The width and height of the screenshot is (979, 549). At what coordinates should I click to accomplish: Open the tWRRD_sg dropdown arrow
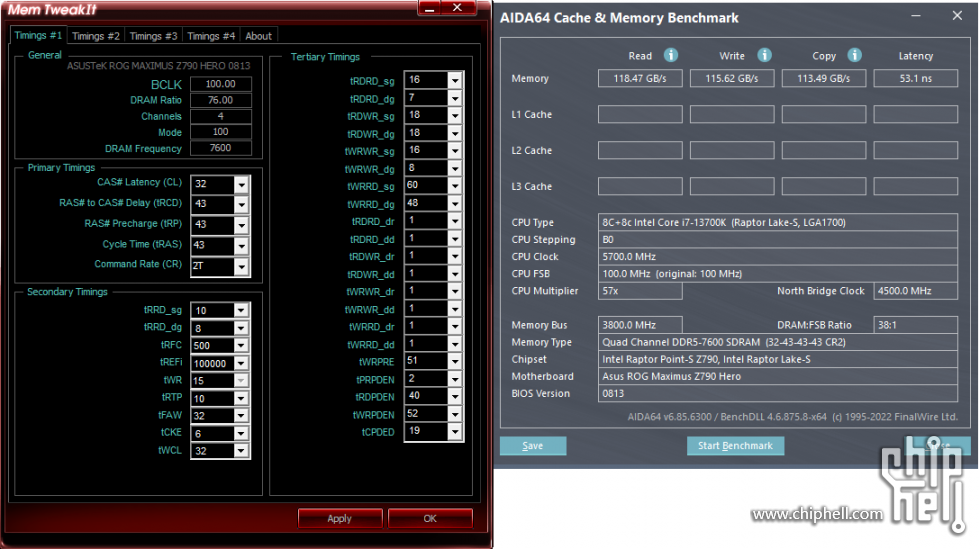(x=455, y=185)
